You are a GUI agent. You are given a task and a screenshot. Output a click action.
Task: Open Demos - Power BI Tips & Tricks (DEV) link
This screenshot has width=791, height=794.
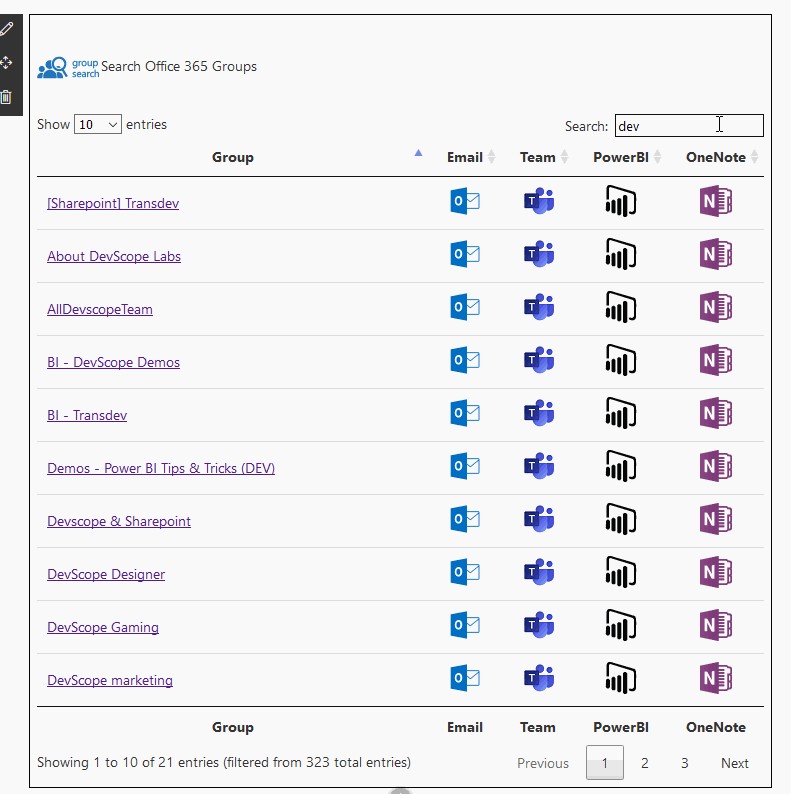[x=161, y=468]
